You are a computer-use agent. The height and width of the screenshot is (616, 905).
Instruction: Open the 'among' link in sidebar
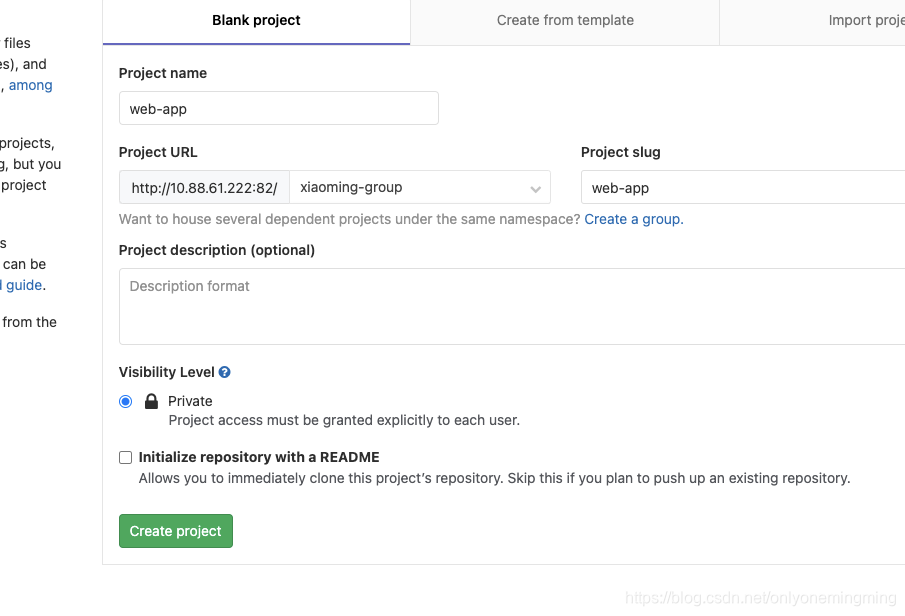[31, 85]
